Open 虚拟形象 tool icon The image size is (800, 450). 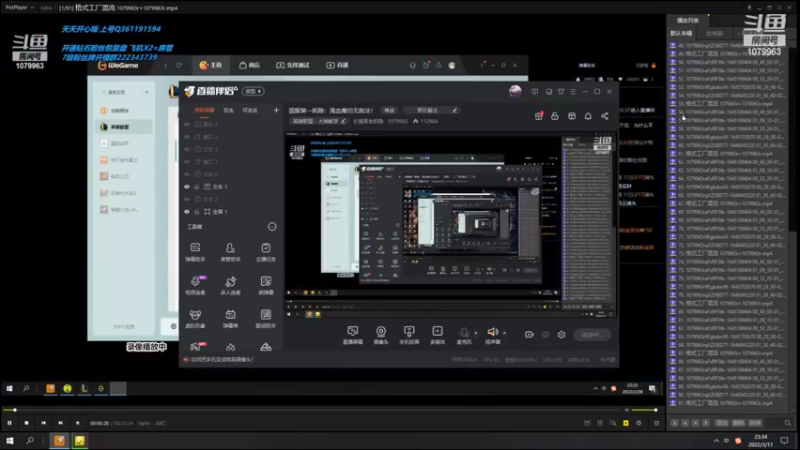195,318
